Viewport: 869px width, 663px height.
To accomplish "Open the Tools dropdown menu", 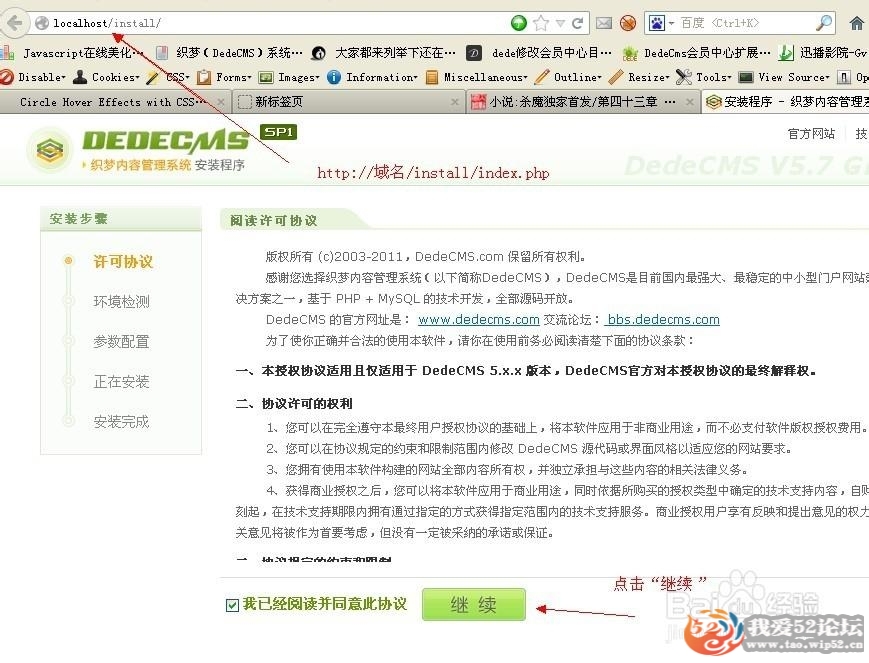I will pos(704,77).
